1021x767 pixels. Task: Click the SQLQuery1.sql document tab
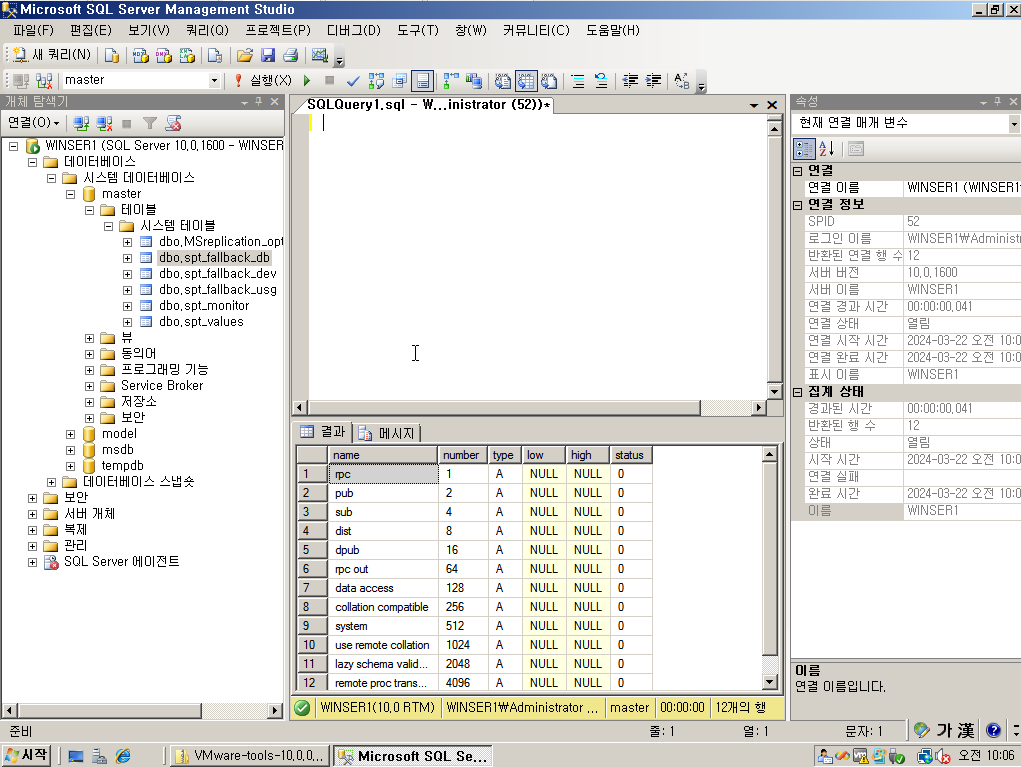(428, 105)
